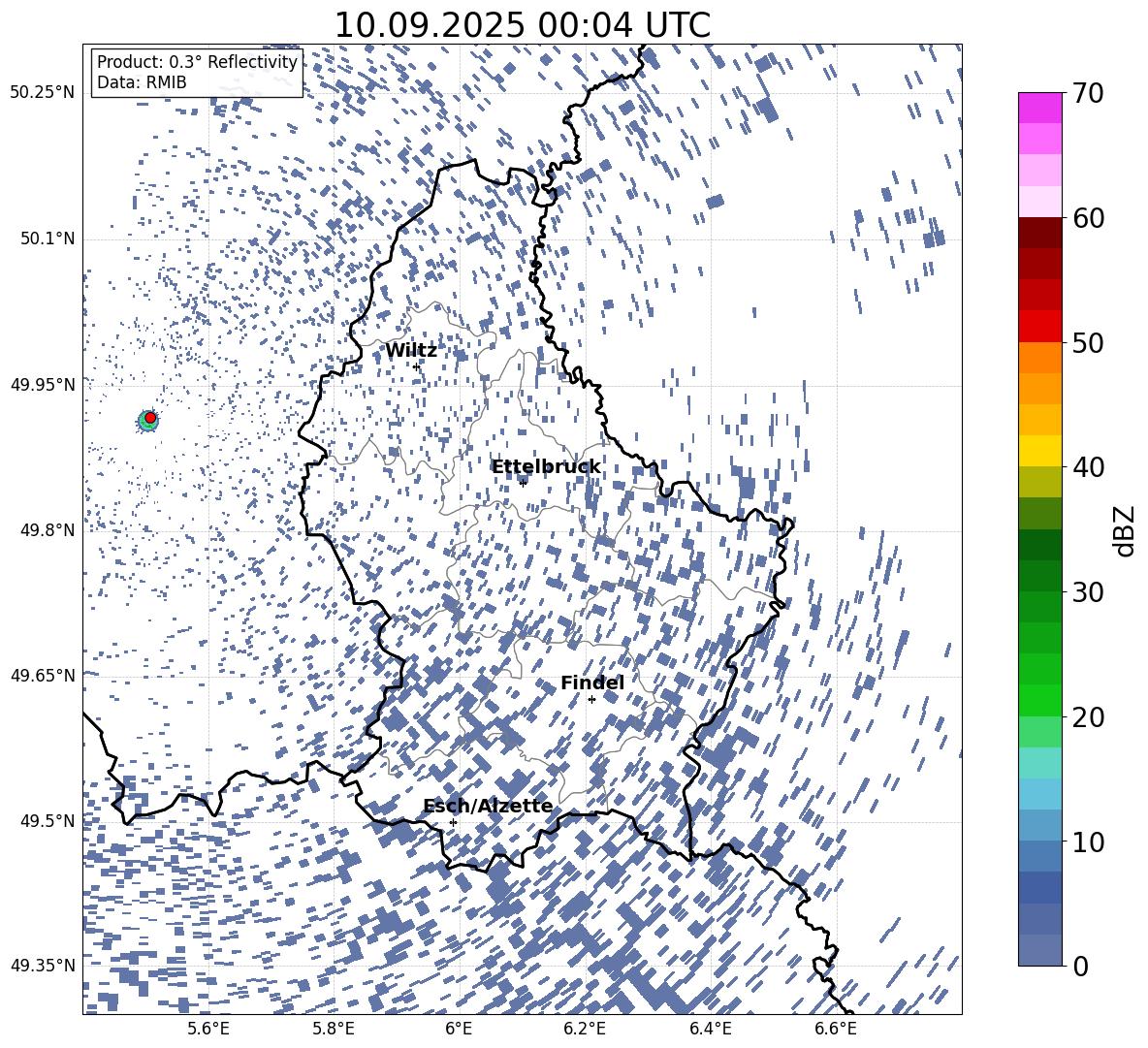Click the 6.4°E longitude label
This screenshot has height=1048, width=1148.
pos(710,1029)
